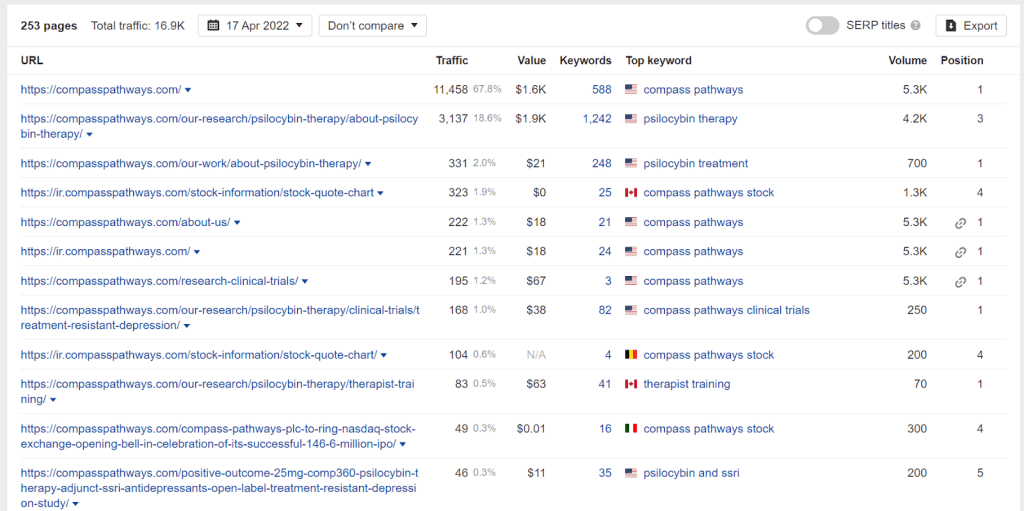Expand the dropdown arrow next to compasspathways.com/ URL
1024x511 pixels.
coord(188,90)
